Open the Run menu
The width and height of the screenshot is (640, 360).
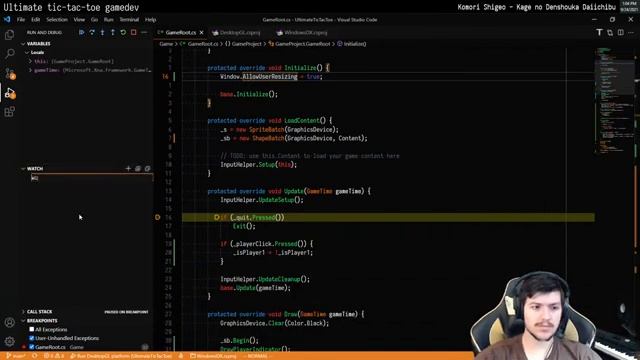tap(109, 19)
